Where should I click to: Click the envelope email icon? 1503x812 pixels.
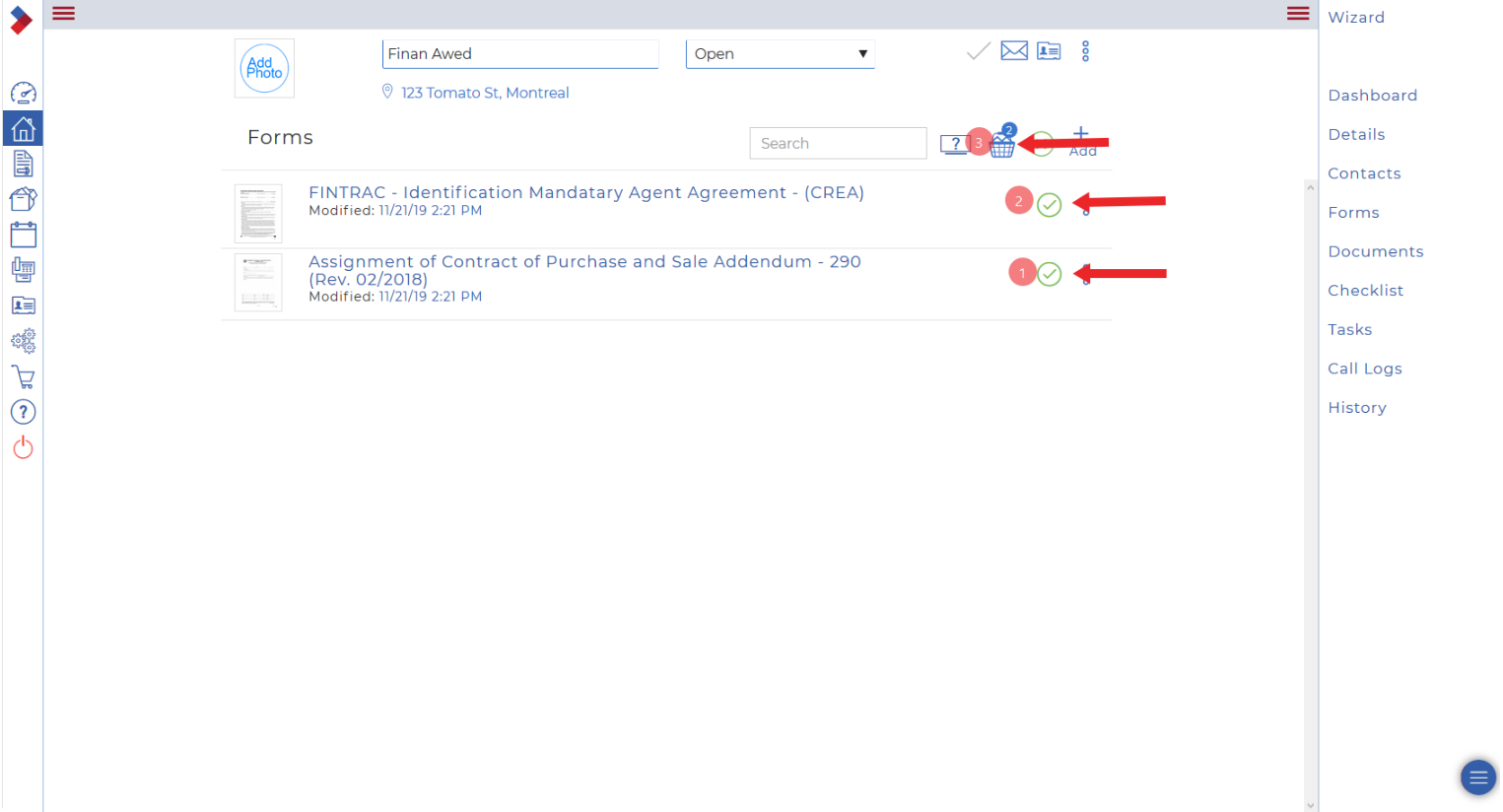tap(1013, 51)
